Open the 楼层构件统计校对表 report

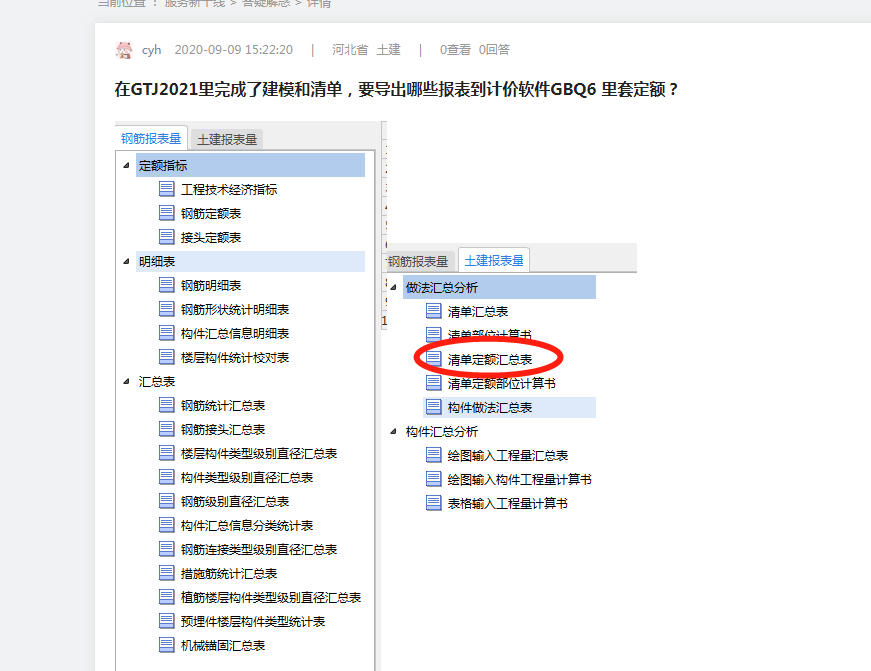[x=235, y=357]
